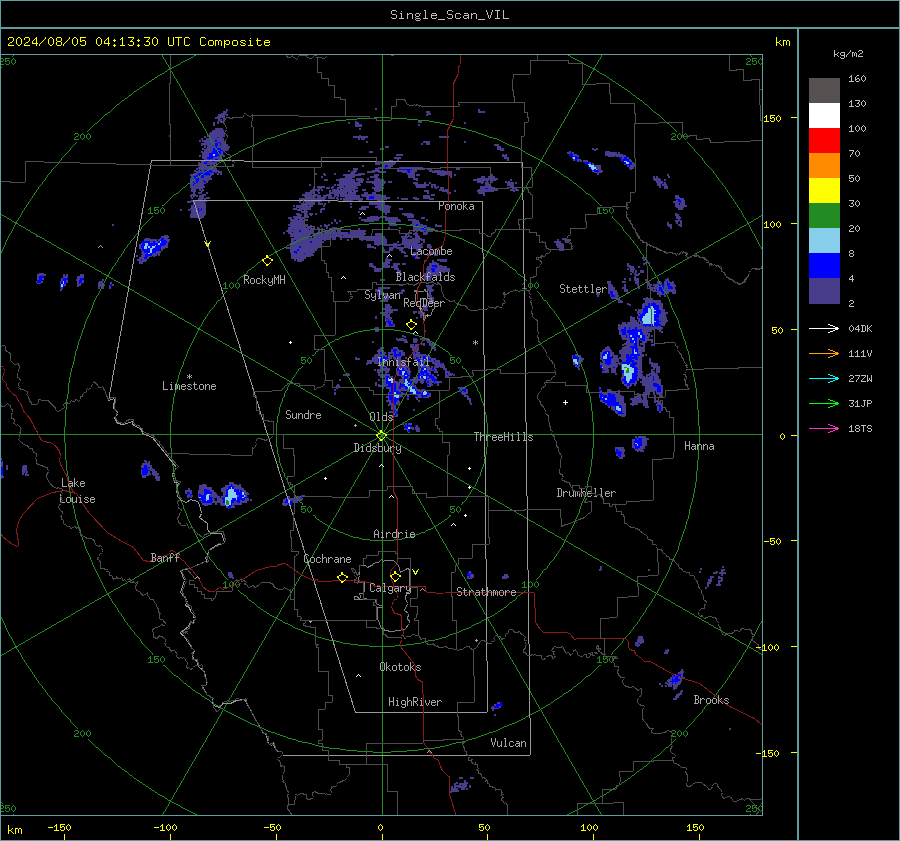Click the Banff town label
Image resolution: width=900 pixels, height=841 pixels.
[165, 558]
